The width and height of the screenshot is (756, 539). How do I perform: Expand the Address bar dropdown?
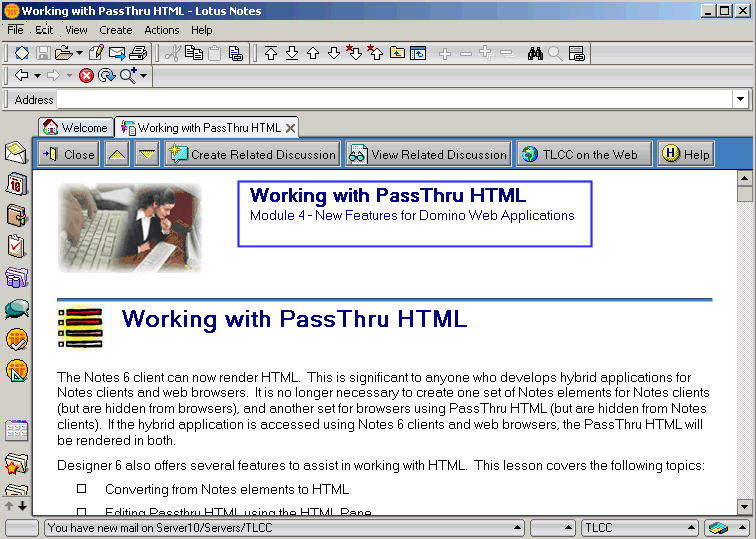740,100
